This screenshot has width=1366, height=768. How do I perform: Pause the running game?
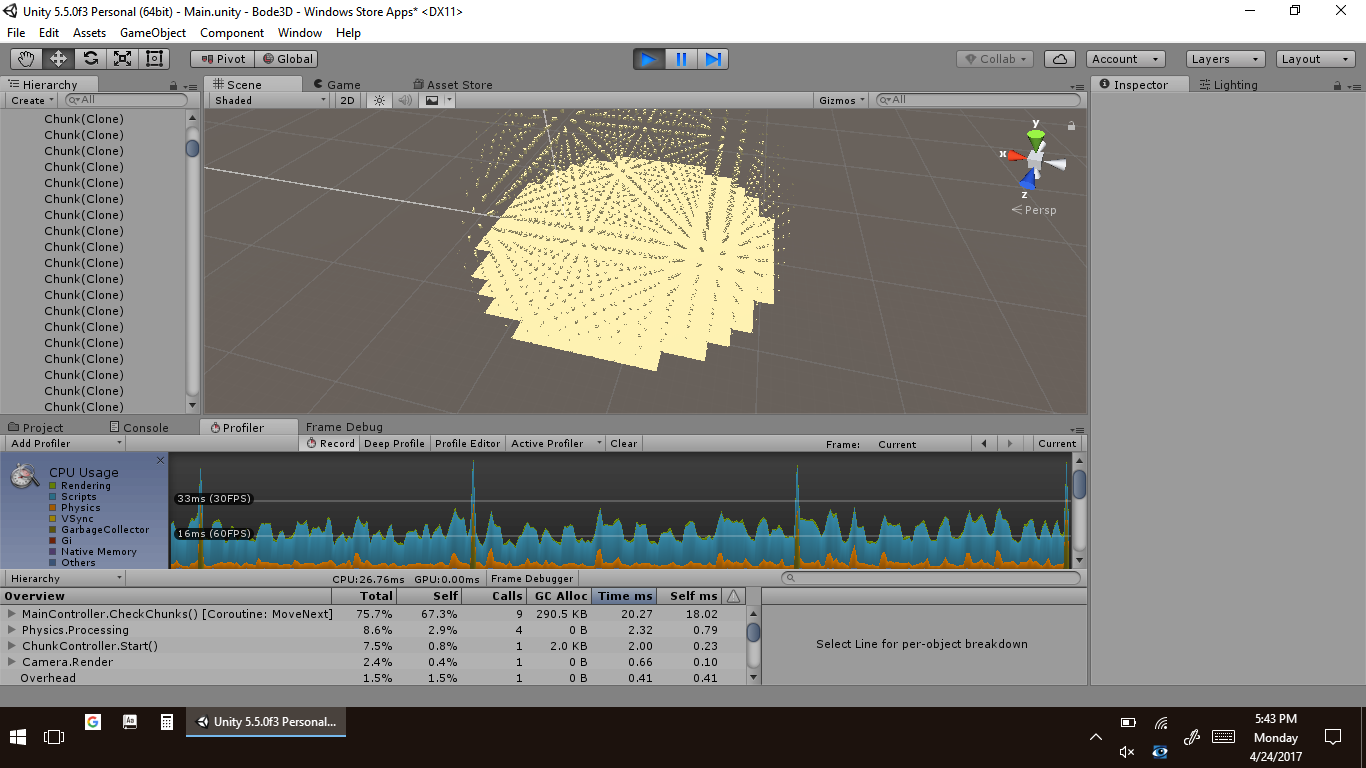681,59
